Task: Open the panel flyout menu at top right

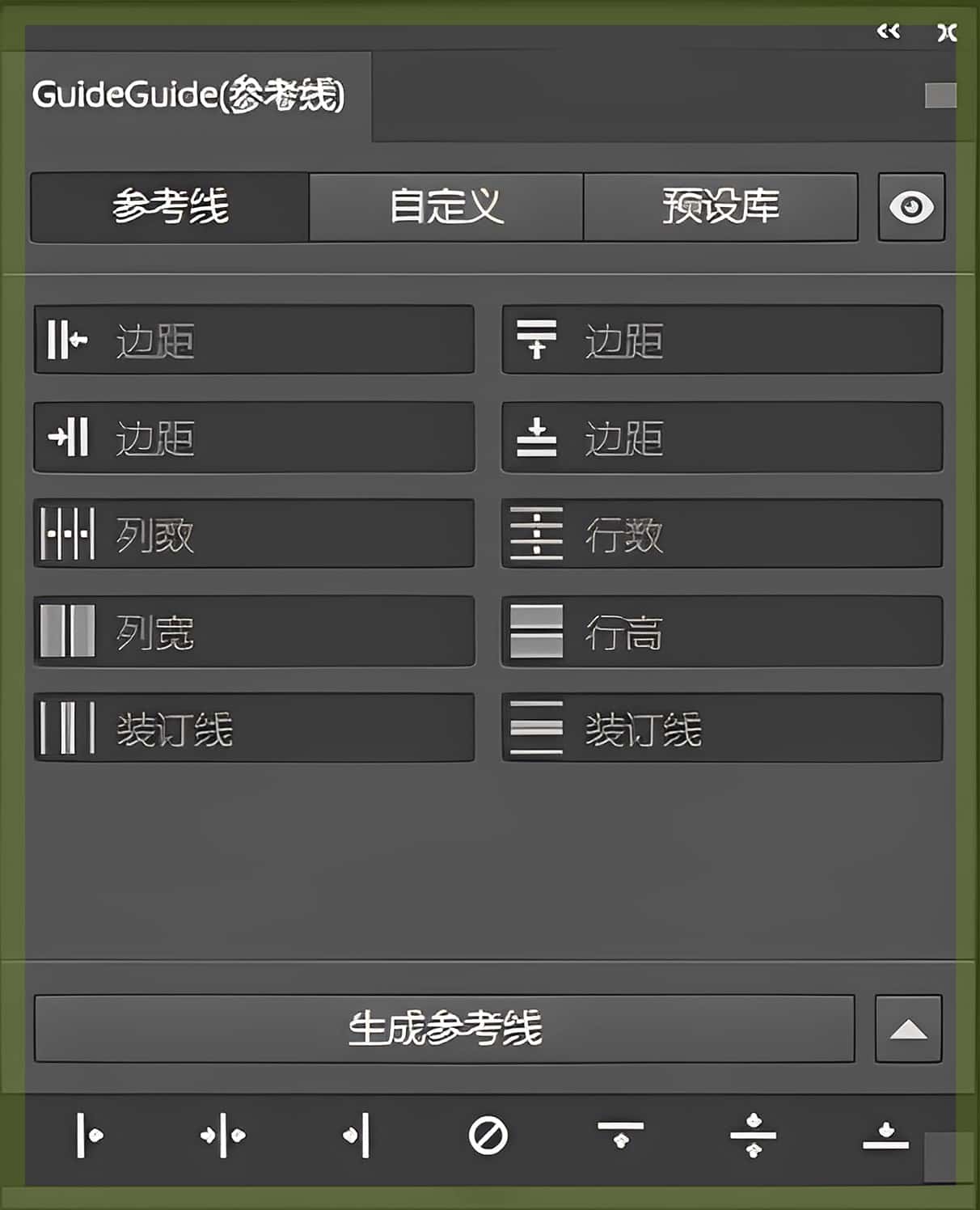Action: click(x=940, y=95)
